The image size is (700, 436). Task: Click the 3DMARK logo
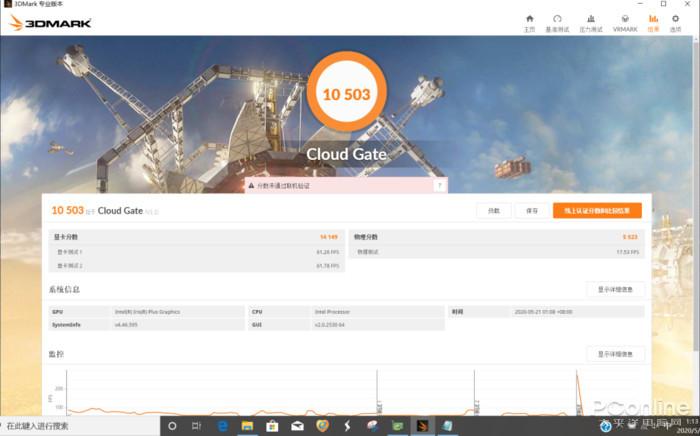pos(50,23)
